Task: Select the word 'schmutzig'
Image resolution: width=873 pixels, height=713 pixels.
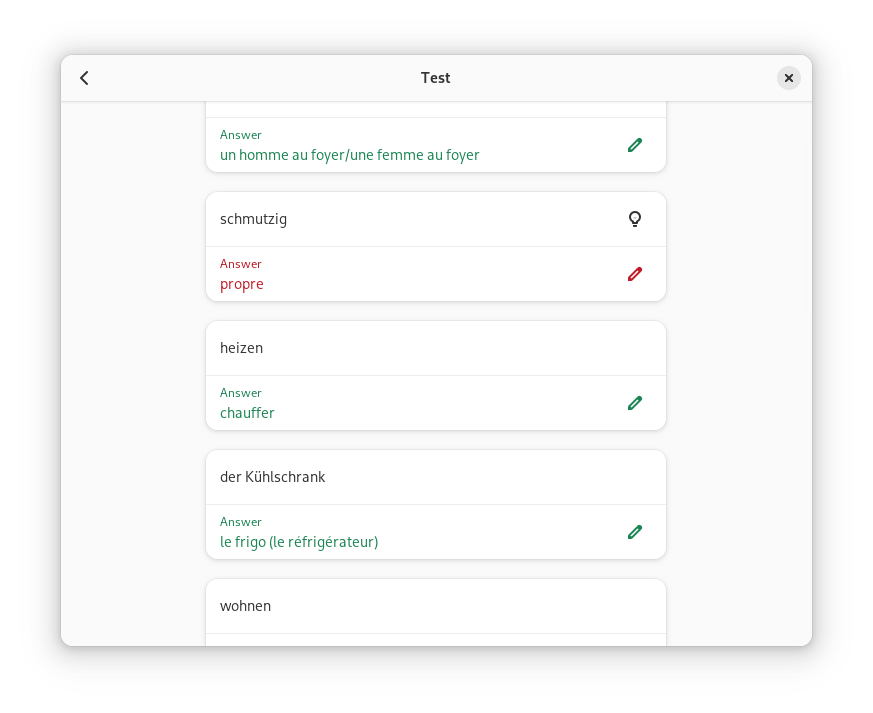Action: coord(253,219)
